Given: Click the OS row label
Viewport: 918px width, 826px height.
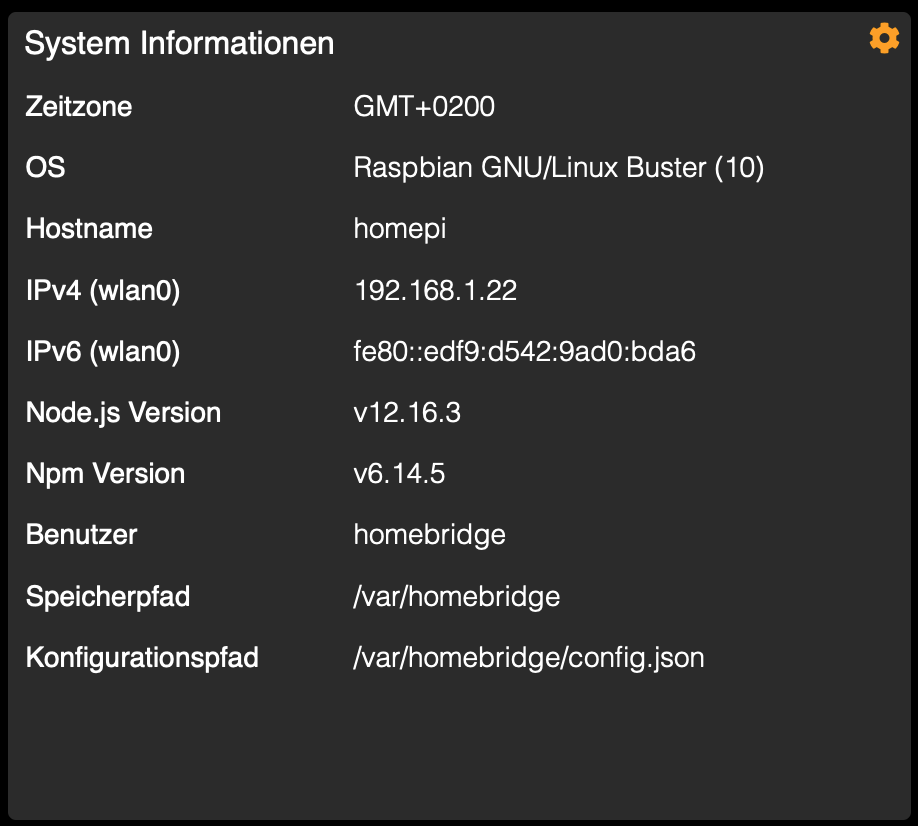Looking at the screenshot, I should [x=45, y=167].
